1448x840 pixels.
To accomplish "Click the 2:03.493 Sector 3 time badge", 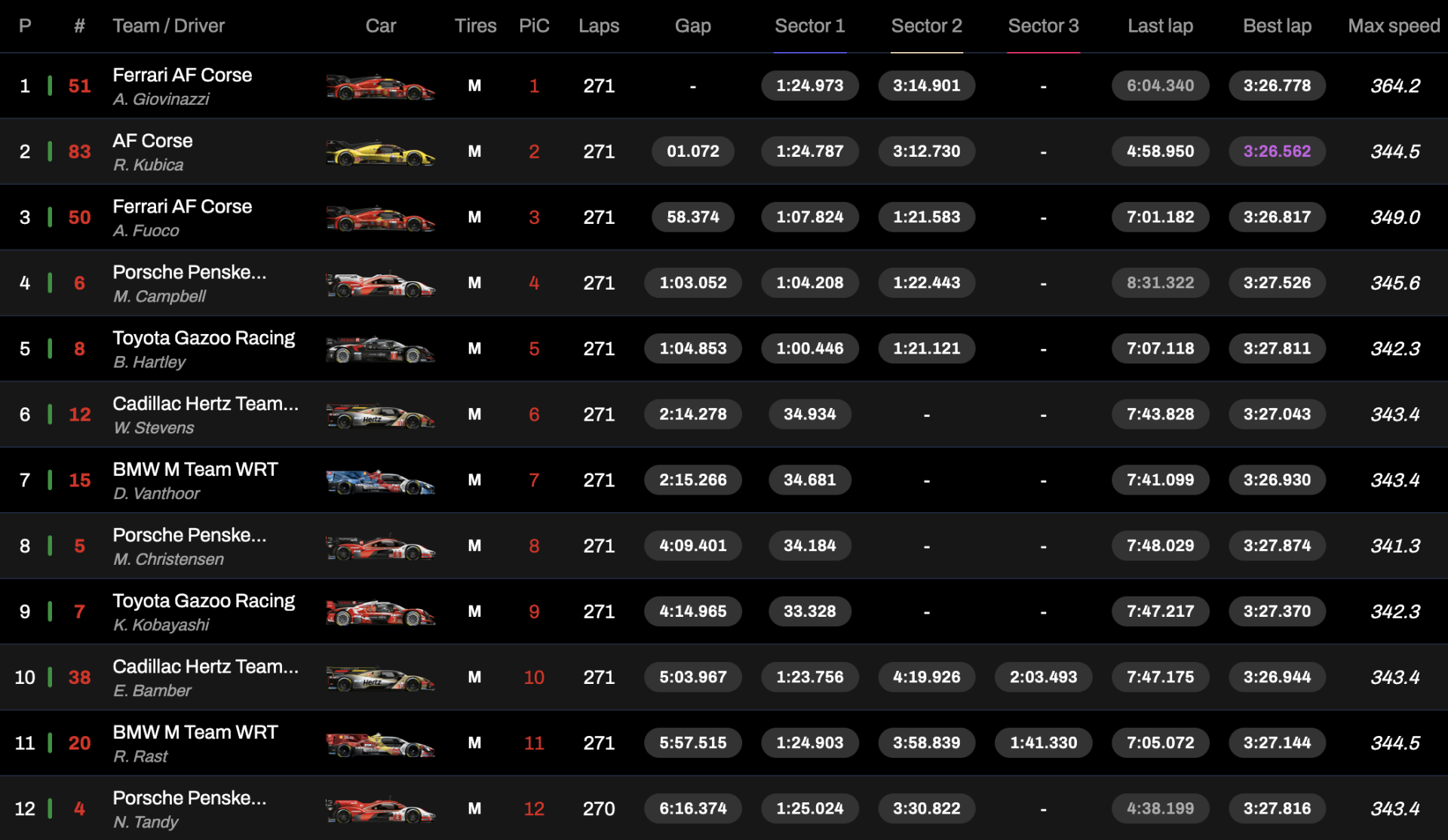I will pos(1044,677).
